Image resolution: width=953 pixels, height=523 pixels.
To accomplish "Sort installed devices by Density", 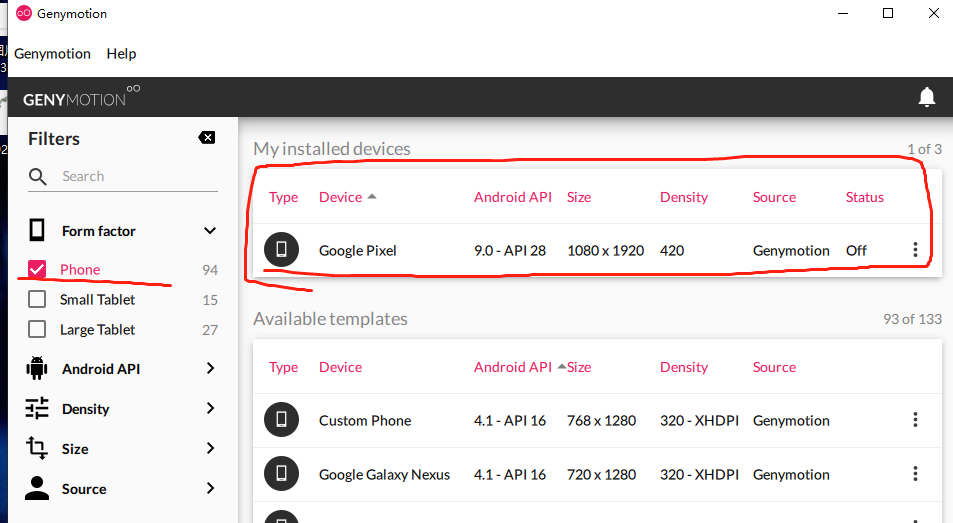I will [x=684, y=197].
